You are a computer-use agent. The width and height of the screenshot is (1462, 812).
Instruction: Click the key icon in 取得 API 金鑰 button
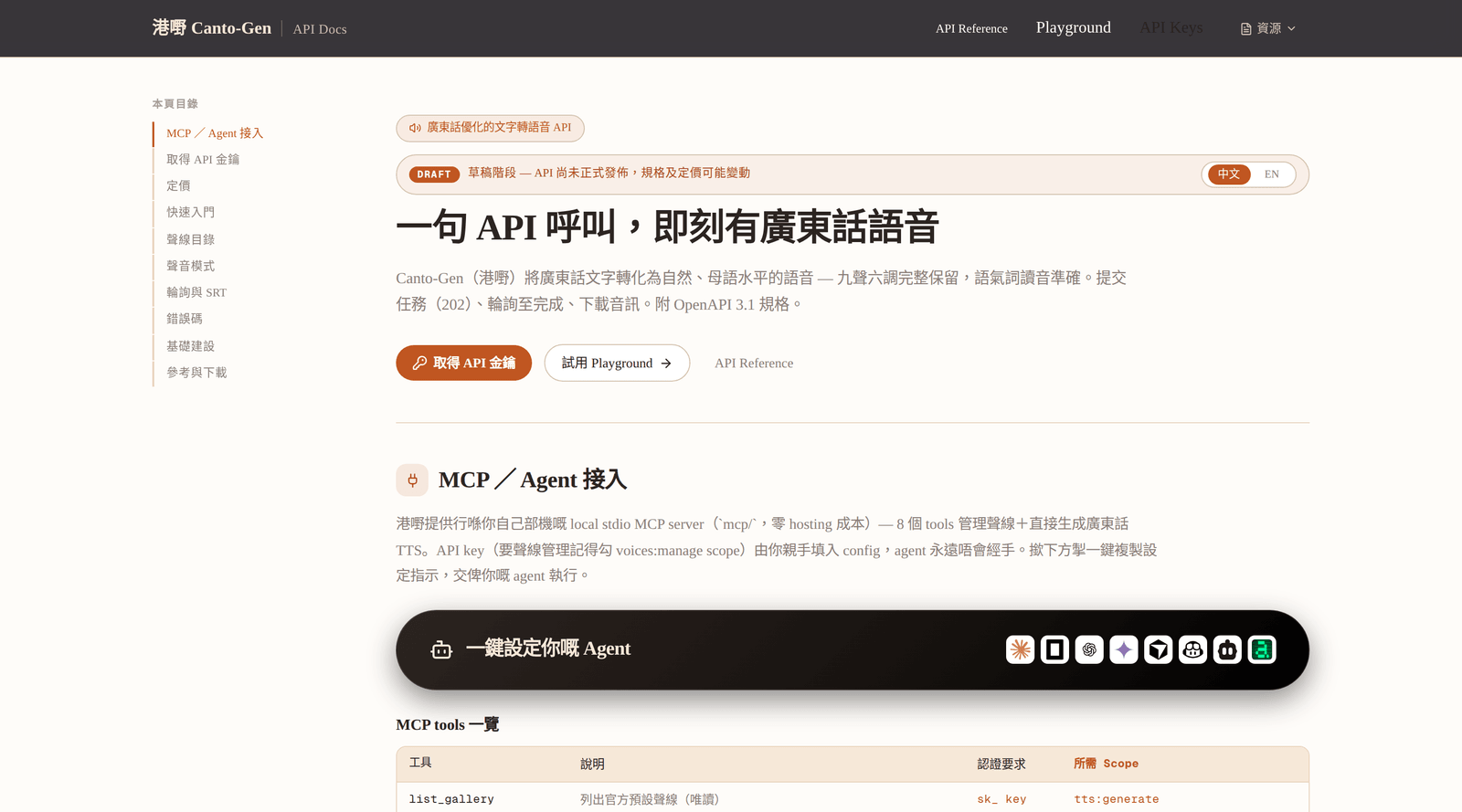click(x=419, y=363)
